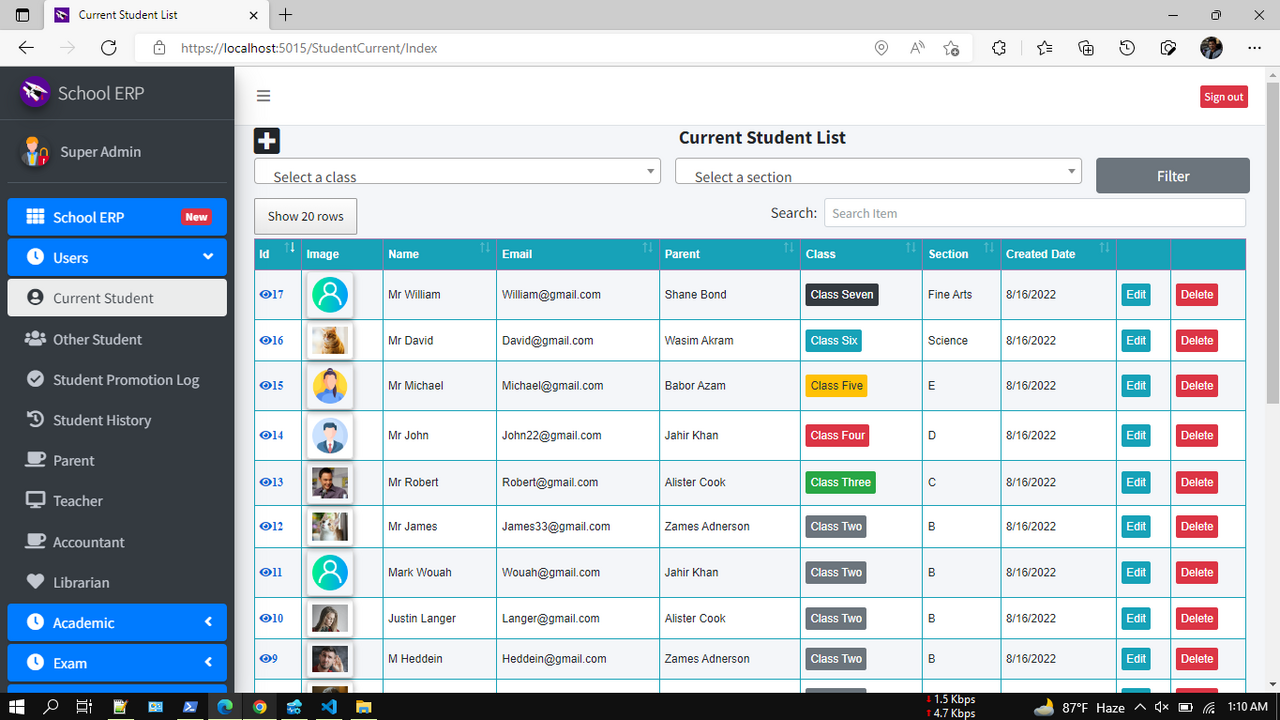
Task: Click the plus icon to add student
Action: coord(267,141)
